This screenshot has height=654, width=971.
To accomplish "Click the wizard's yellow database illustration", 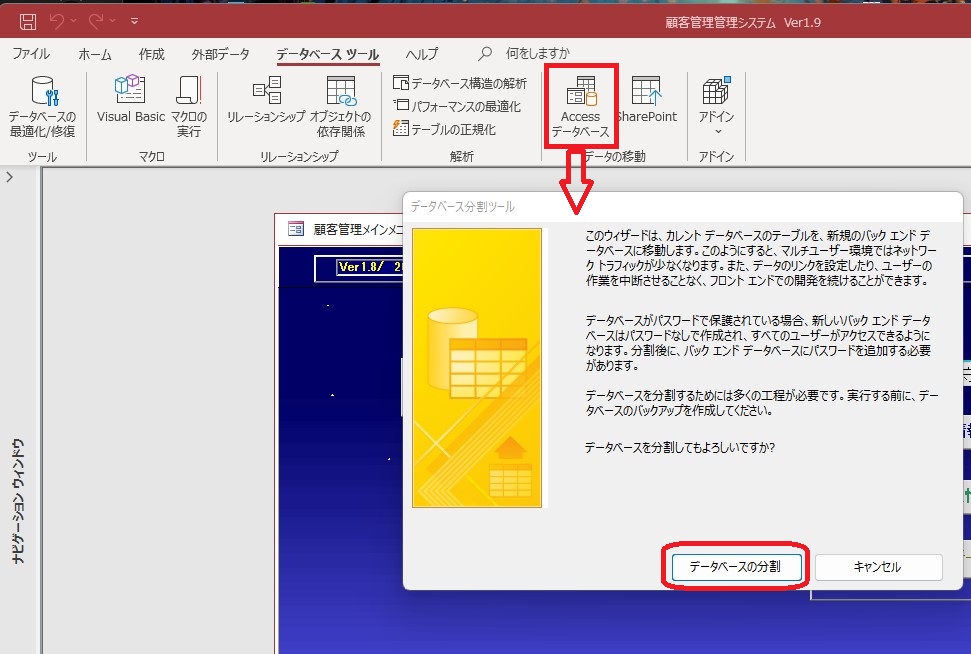I will [x=477, y=368].
